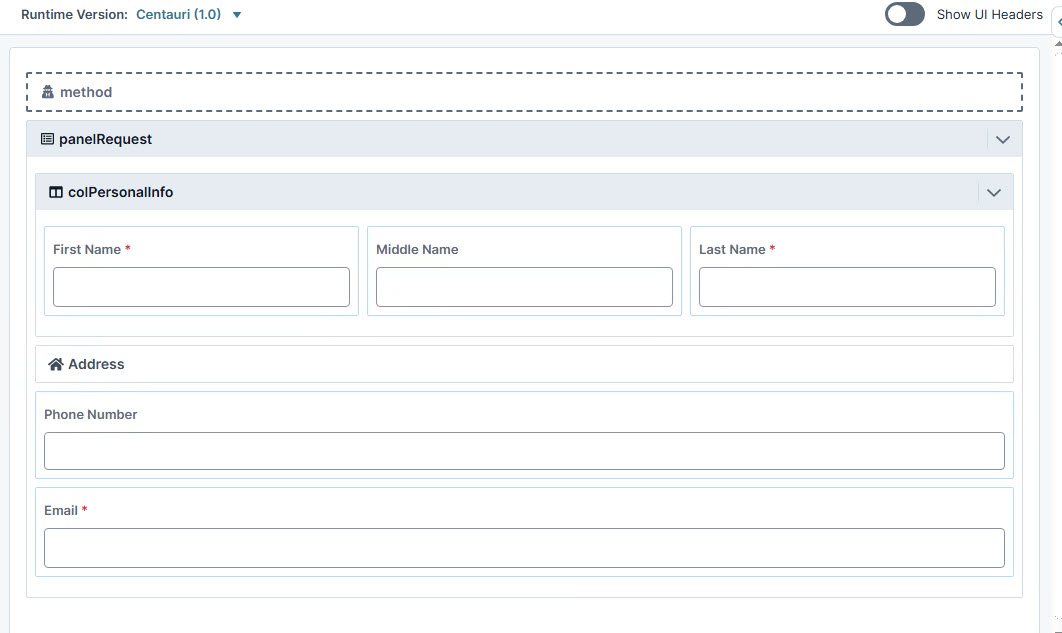Screen dimensions: 1062x633
Task: Click inside the Email field
Action: pos(524,548)
